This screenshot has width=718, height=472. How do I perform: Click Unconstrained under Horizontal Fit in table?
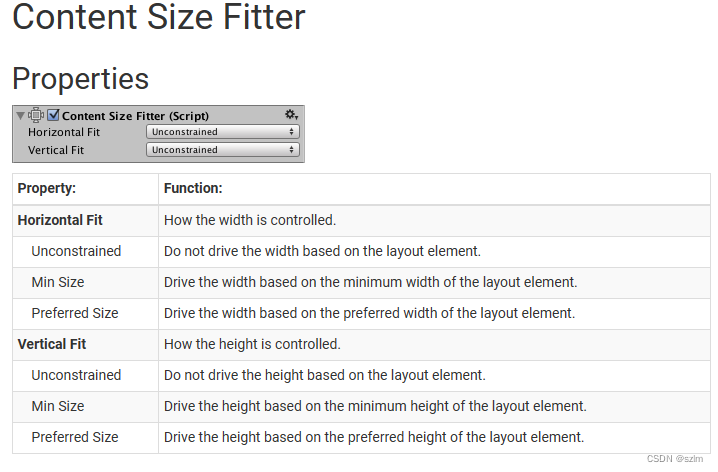click(76, 251)
